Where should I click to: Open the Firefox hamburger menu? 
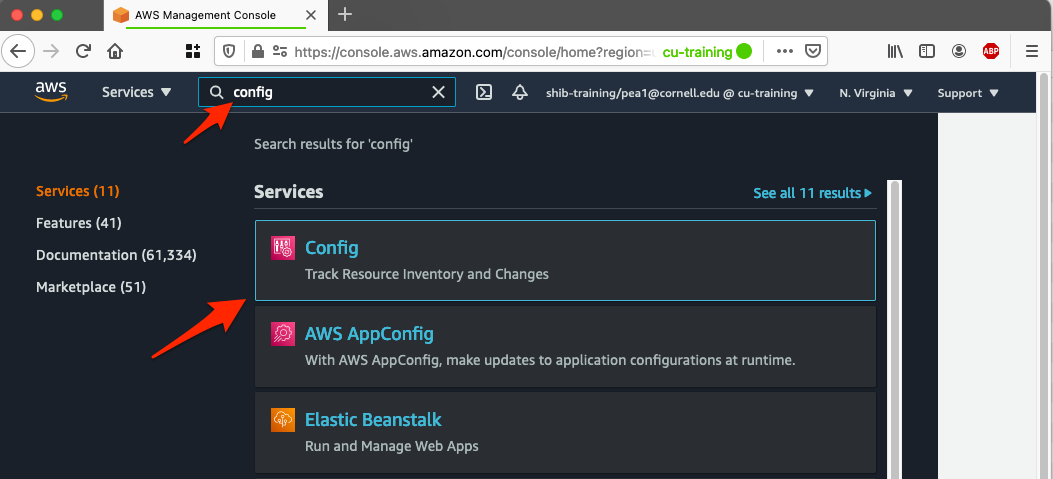coord(1032,51)
